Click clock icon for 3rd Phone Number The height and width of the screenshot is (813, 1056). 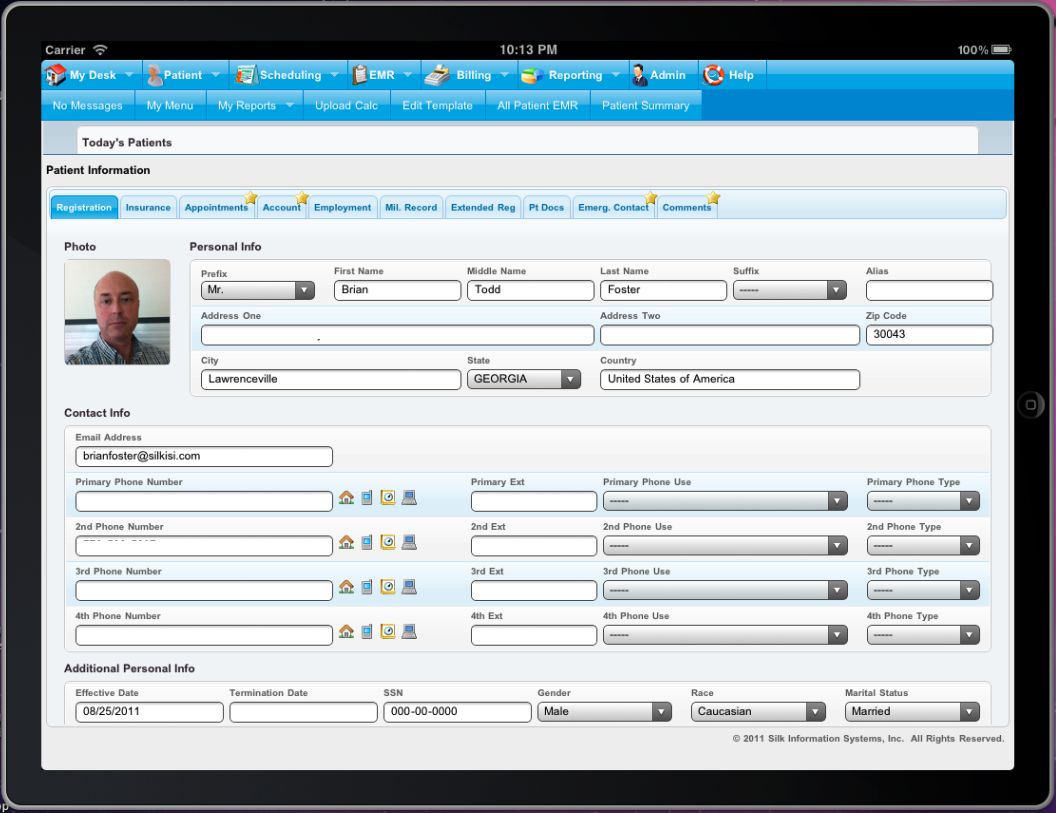(388, 587)
